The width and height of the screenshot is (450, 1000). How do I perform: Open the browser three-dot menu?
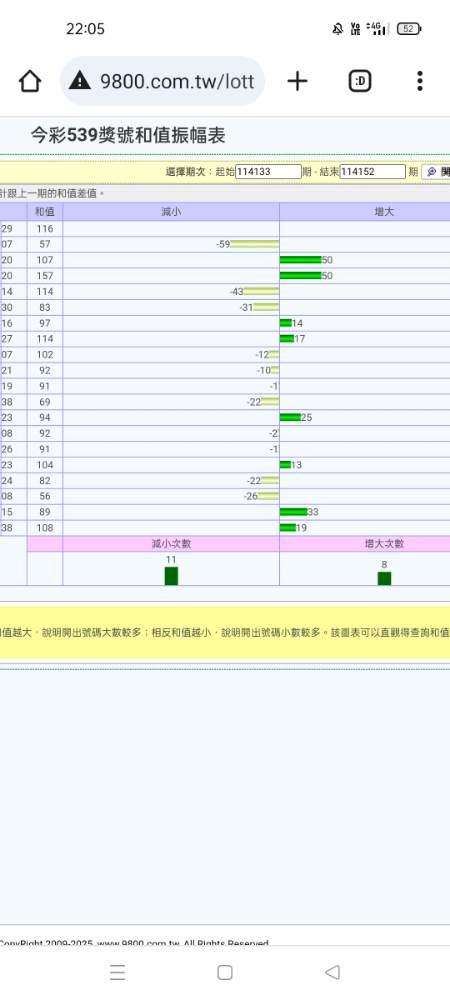[419, 81]
